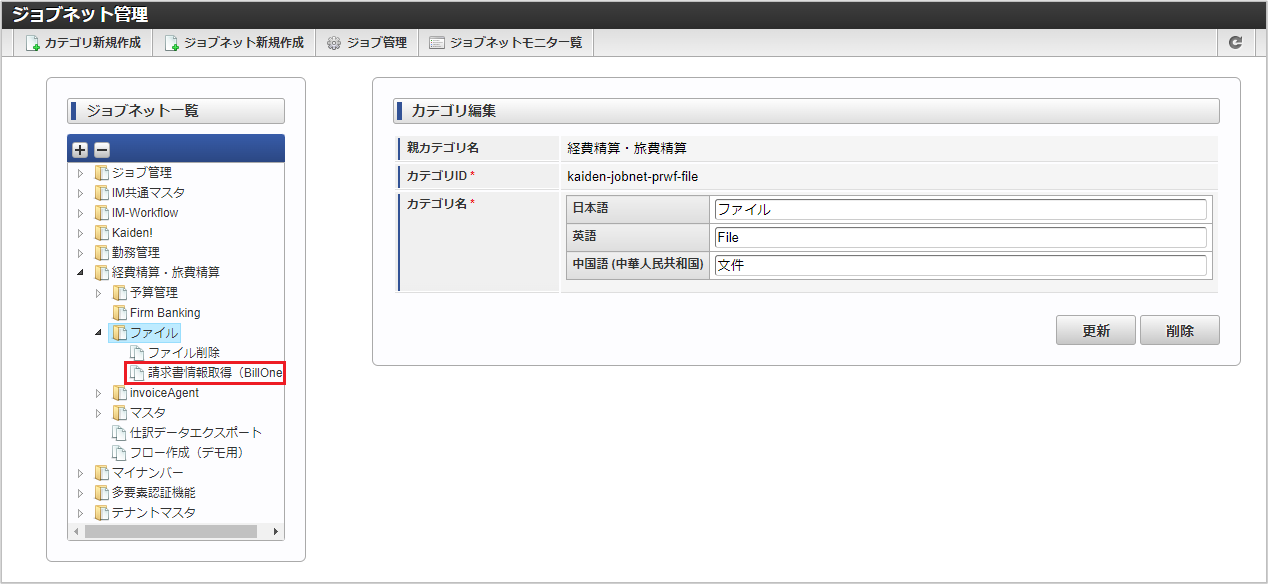1268x584 pixels.
Task: Expand the ジョブ管理 tree node
Action: 81,173
